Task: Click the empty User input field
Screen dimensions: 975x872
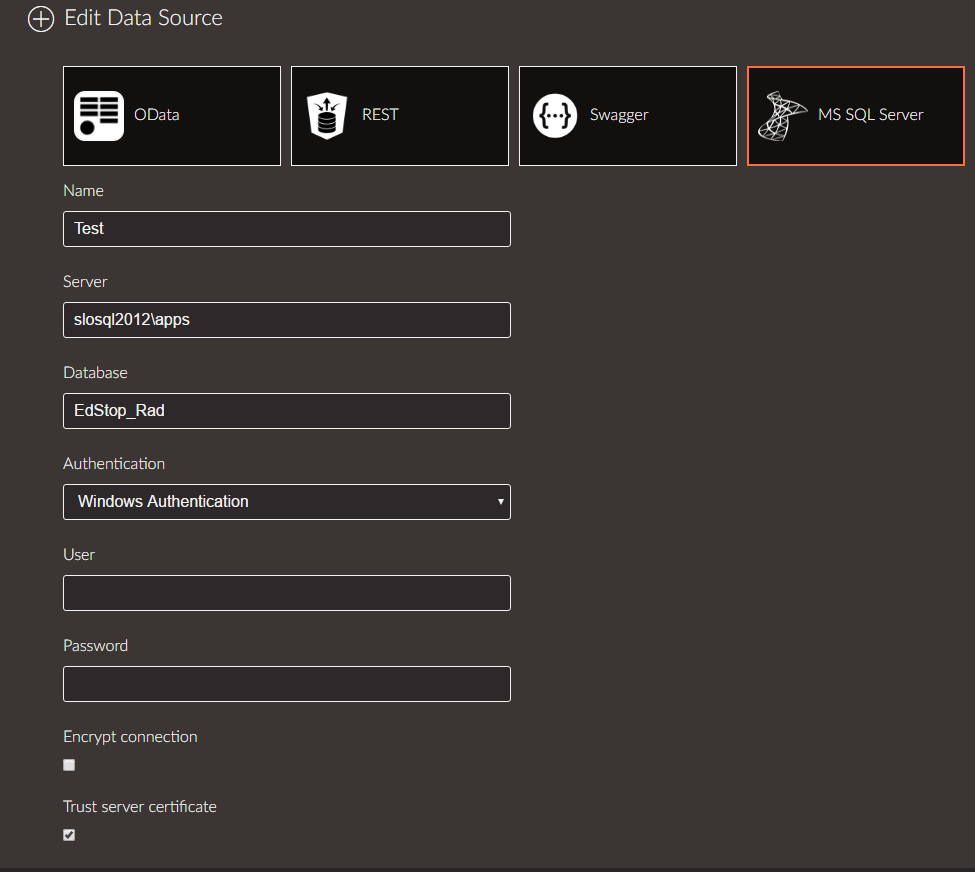Action: coord(287,593)
